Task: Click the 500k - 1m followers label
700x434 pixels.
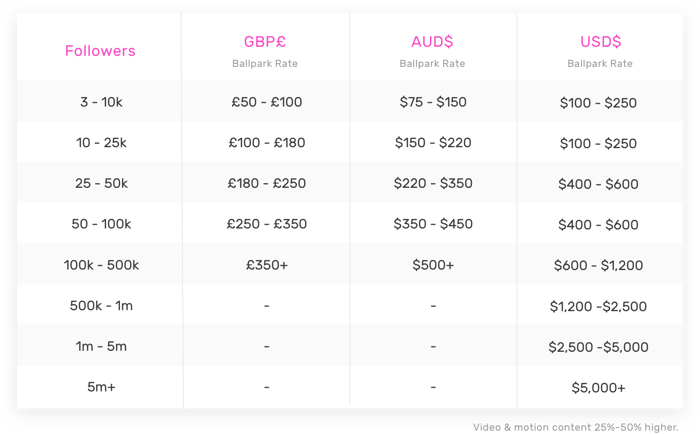Action: [x=101, y=306]
